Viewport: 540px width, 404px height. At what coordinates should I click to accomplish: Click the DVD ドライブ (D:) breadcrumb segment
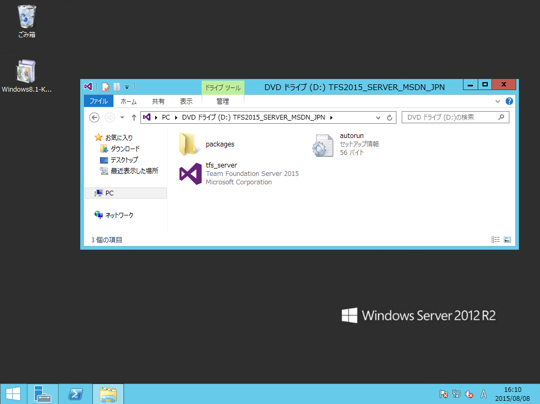click(x=253, y=117)
